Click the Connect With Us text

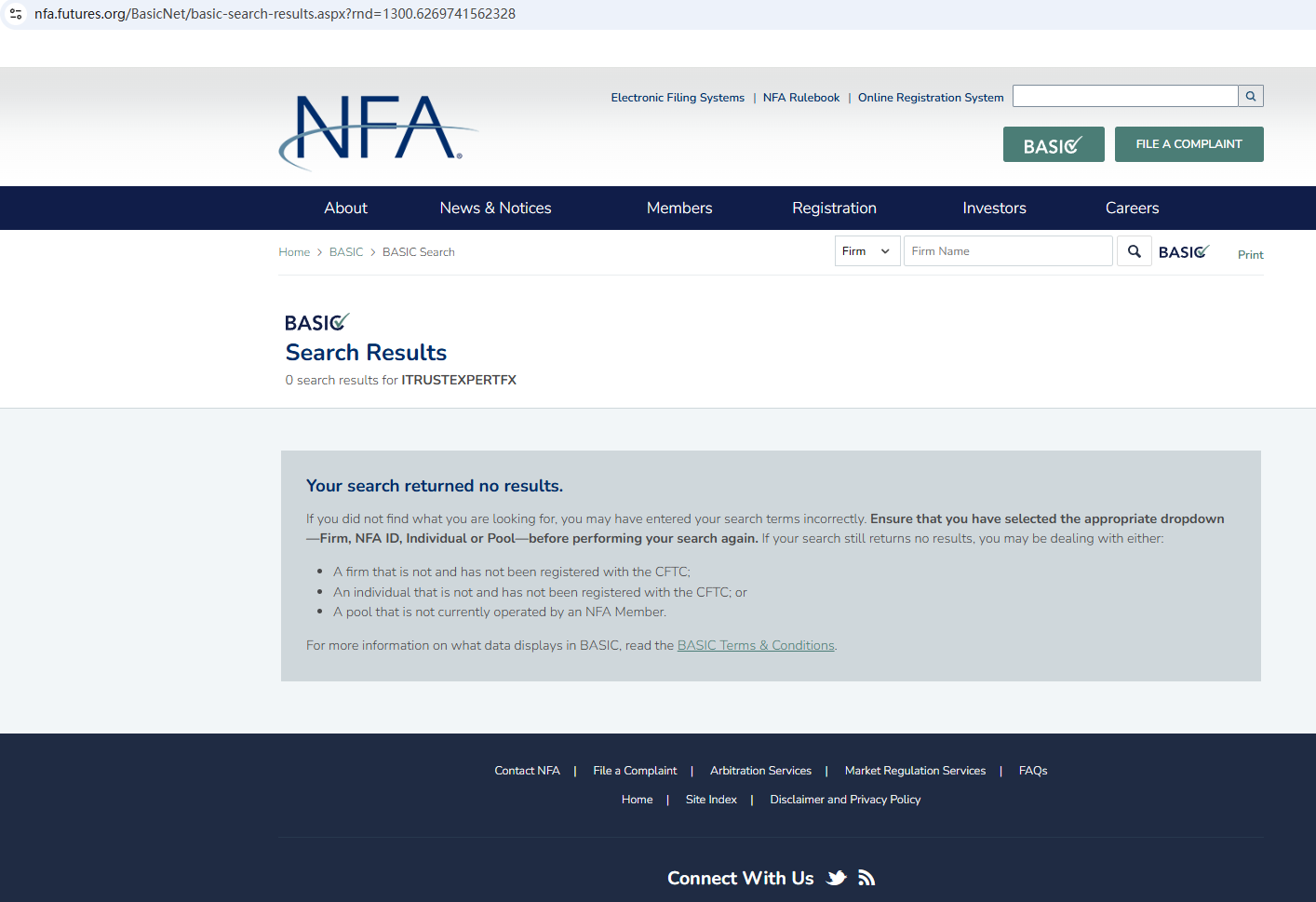(740, 878)
